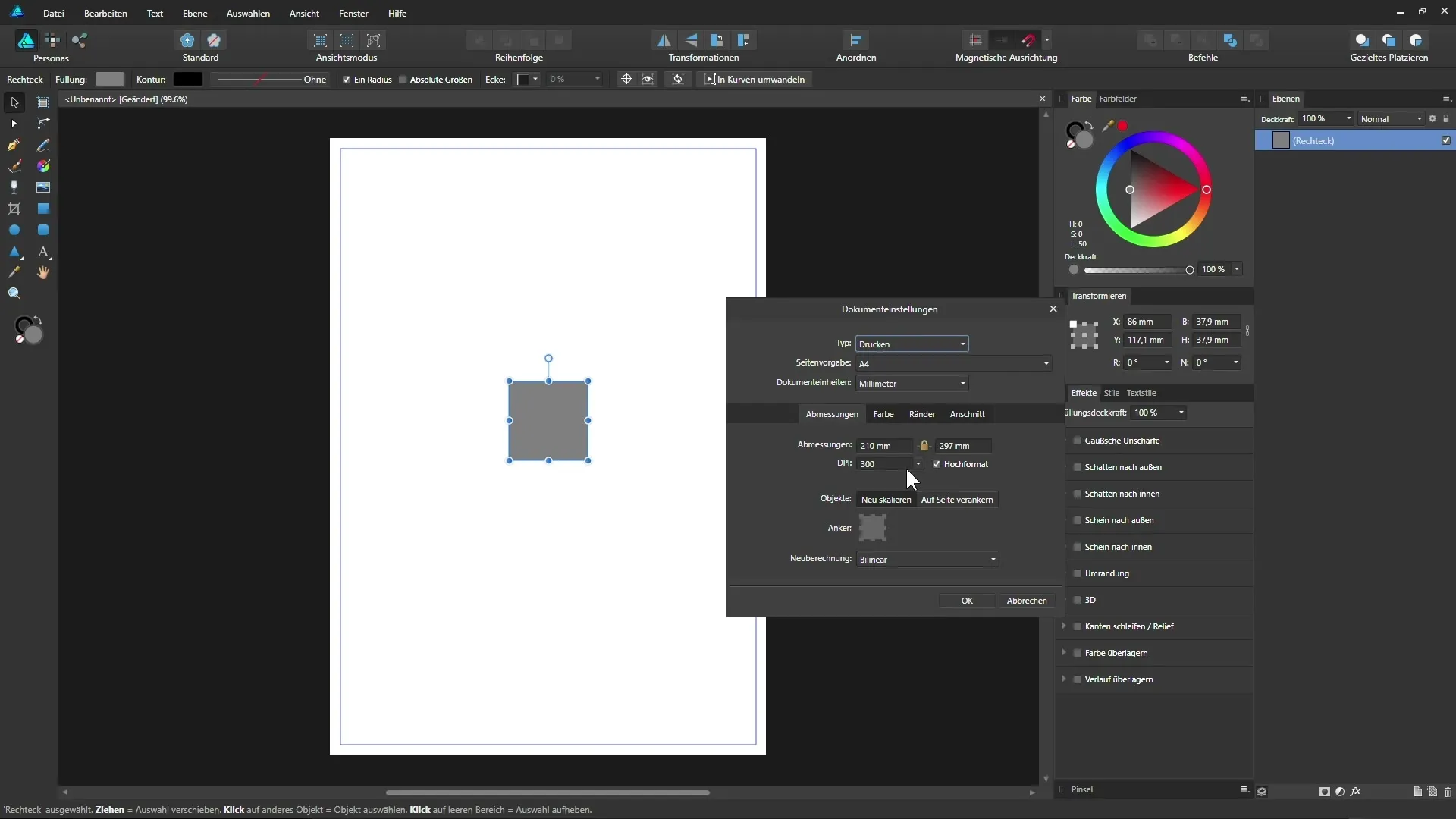Switch to the Ränder tab
This screenshot has height=819, width=1456.
pos(922,414)
